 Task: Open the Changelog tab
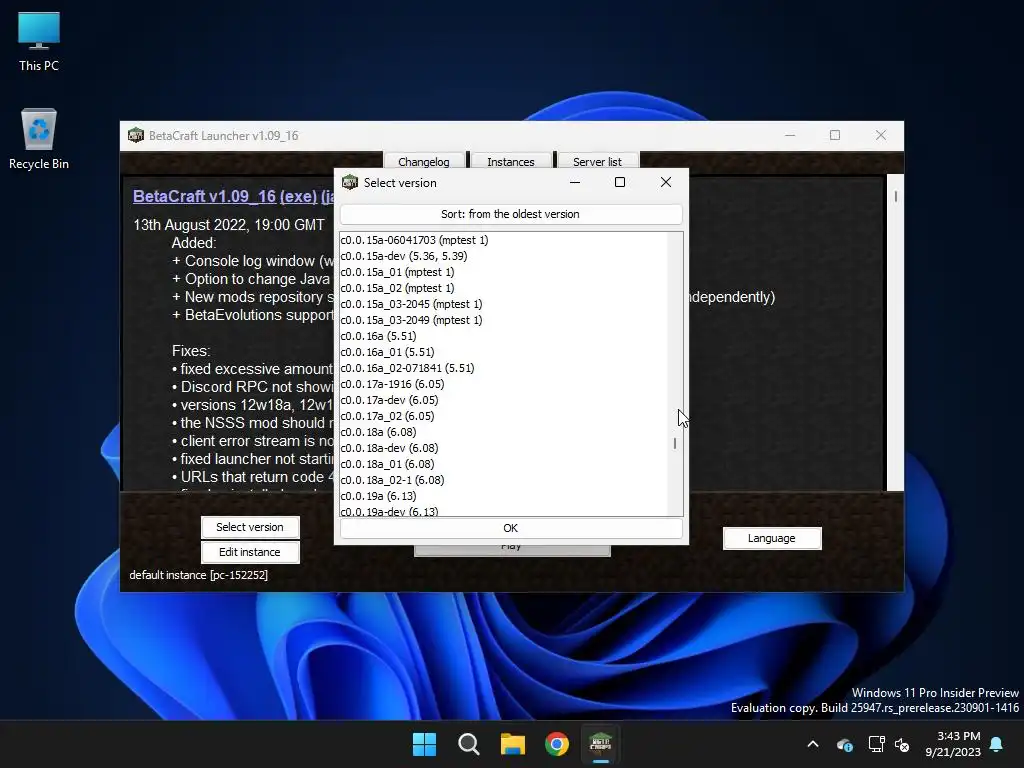click(x=424, y=161)
